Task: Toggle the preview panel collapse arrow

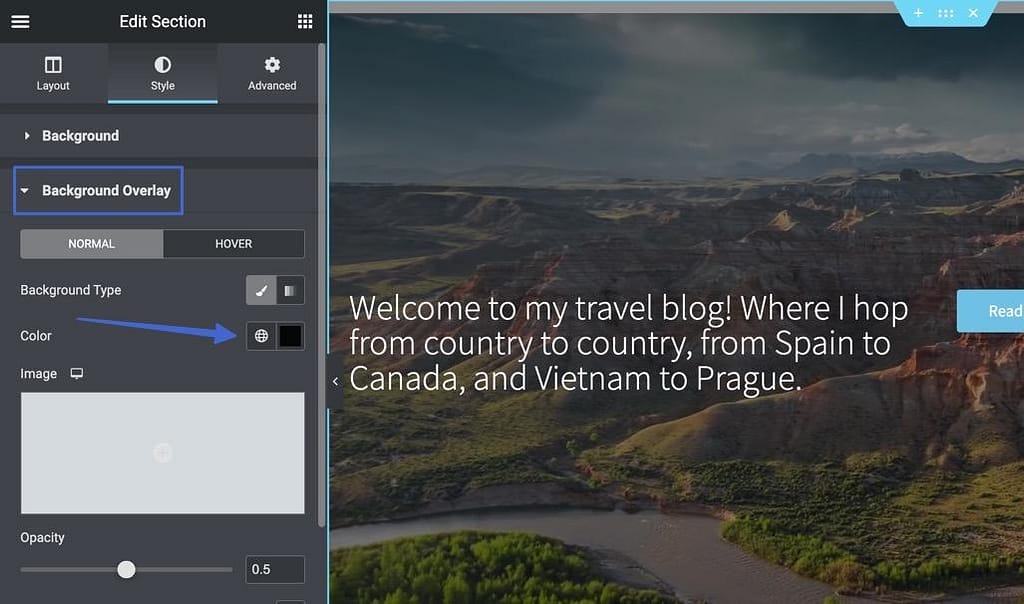Action: tap(335, 381)
